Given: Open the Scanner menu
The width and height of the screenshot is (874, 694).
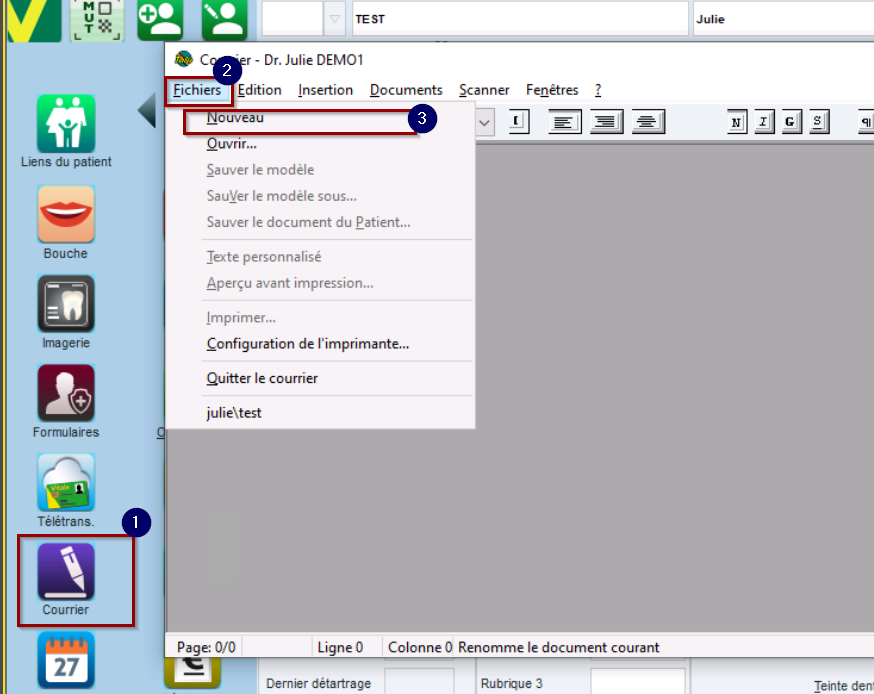Looking at the screenshot, I should pos(484,90).
